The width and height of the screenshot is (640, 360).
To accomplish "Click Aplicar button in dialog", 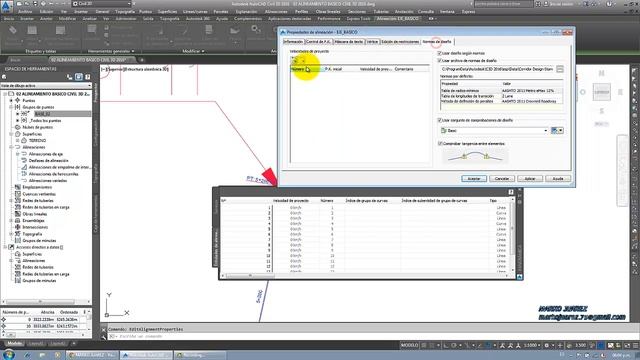I will [x=529, y=178].
